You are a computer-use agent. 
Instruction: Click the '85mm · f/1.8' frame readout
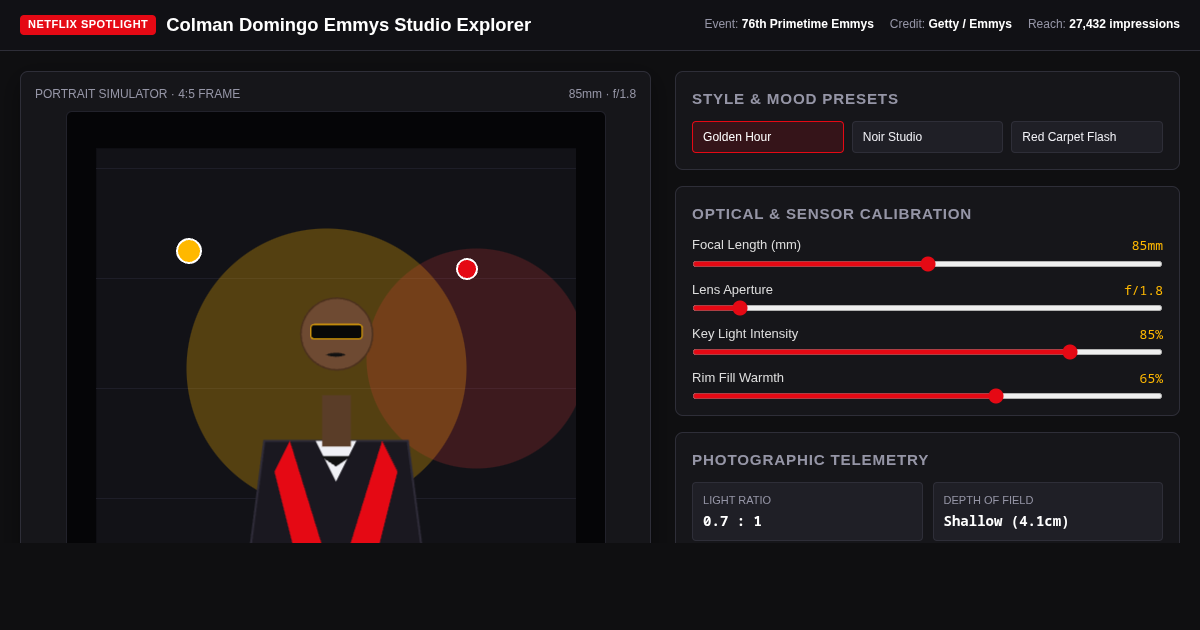602,94
